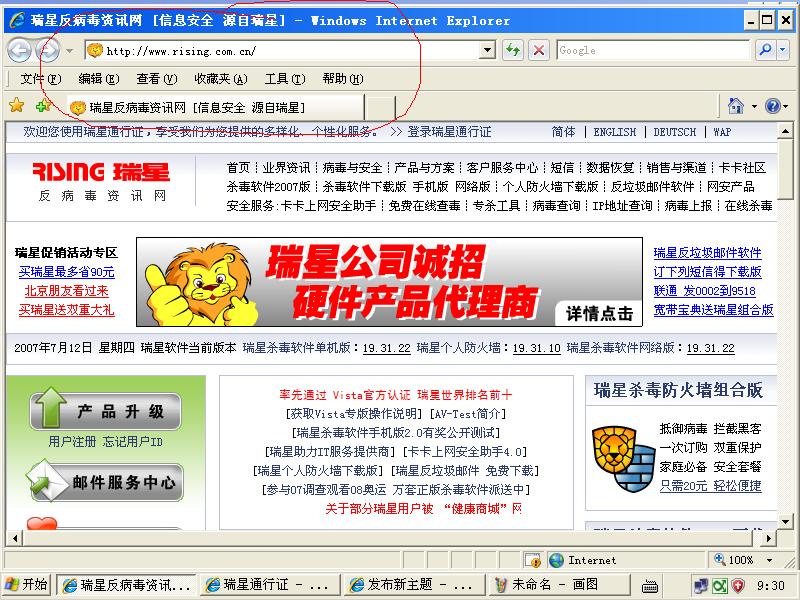The image size is (800, 600).
Task: Click the Home page icon
Action: [735, 106]
